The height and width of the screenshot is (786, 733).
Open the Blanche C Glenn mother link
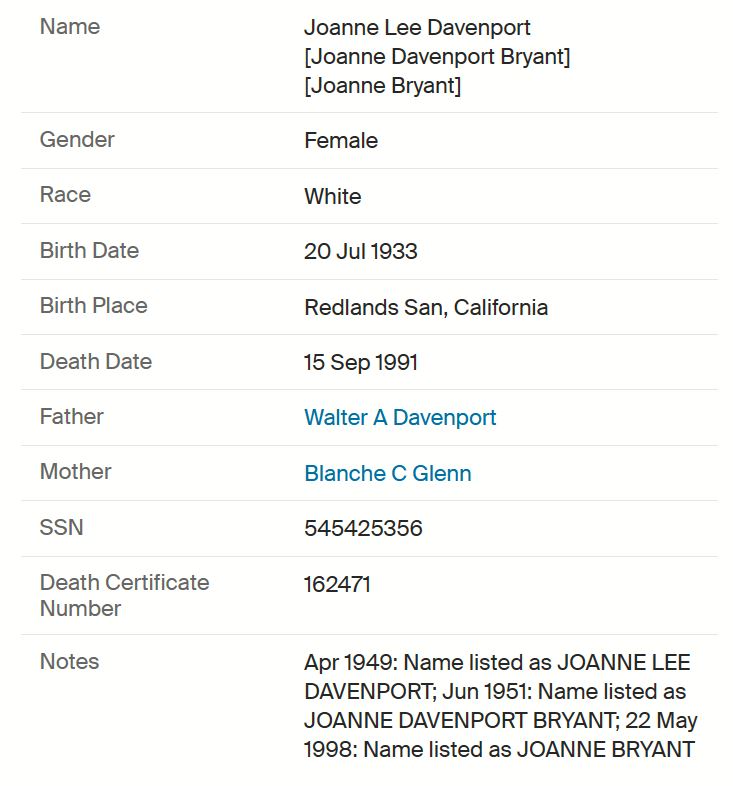coord(388,473)
